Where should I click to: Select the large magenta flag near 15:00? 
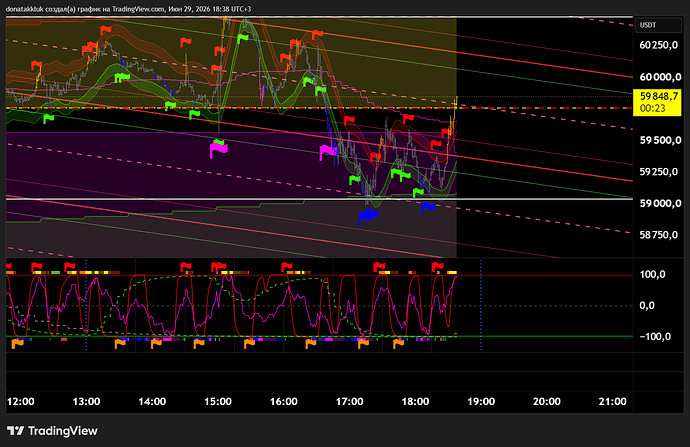[x=218, y=150]
